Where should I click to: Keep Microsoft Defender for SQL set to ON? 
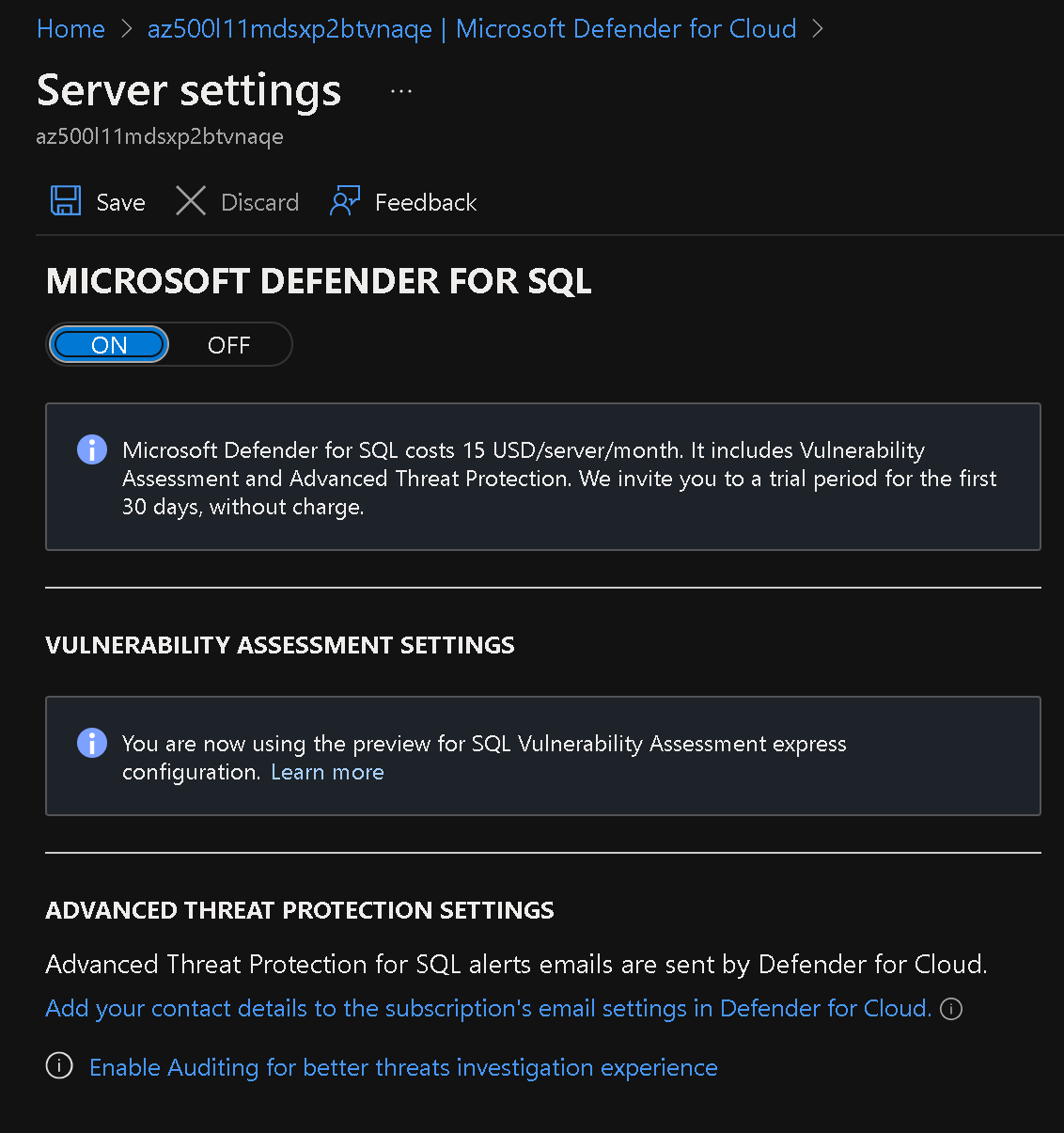[109, 344]
